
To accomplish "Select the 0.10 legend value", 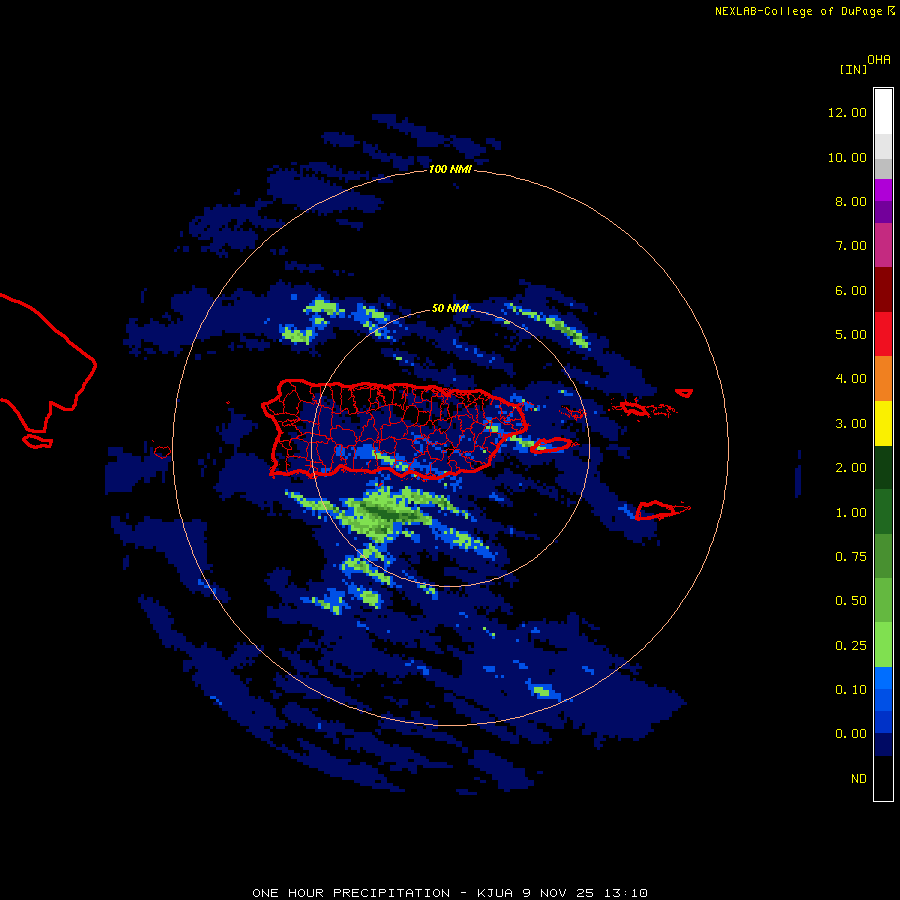I will click(851, 690).
